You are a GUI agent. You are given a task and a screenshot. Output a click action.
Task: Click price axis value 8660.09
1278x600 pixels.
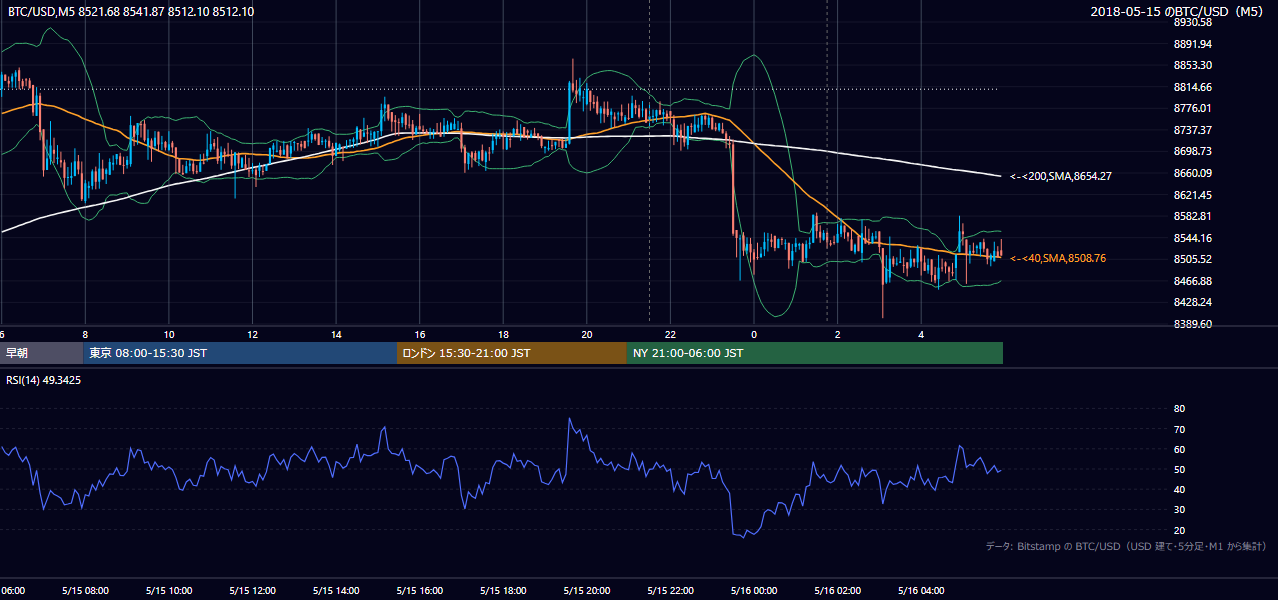coord(1192,173)
